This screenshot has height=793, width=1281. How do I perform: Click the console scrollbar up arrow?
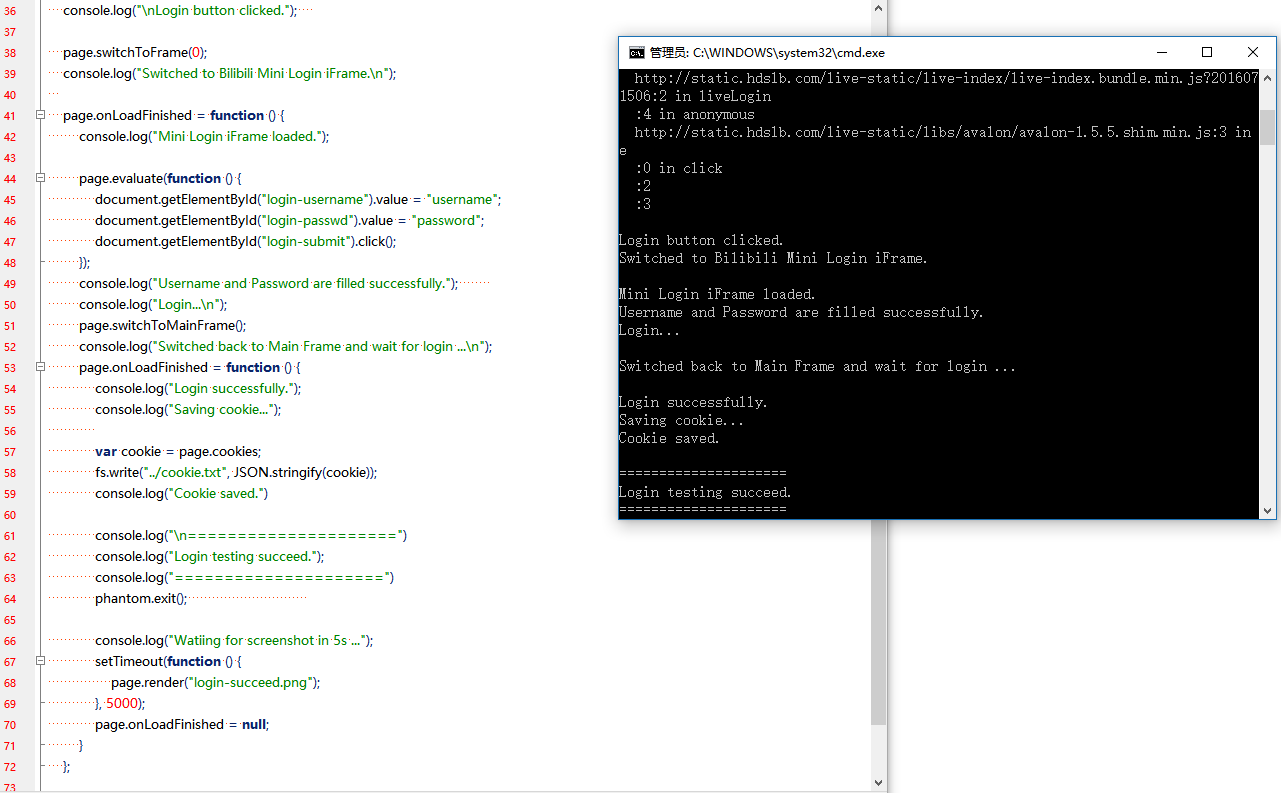tap(1268, 79)
